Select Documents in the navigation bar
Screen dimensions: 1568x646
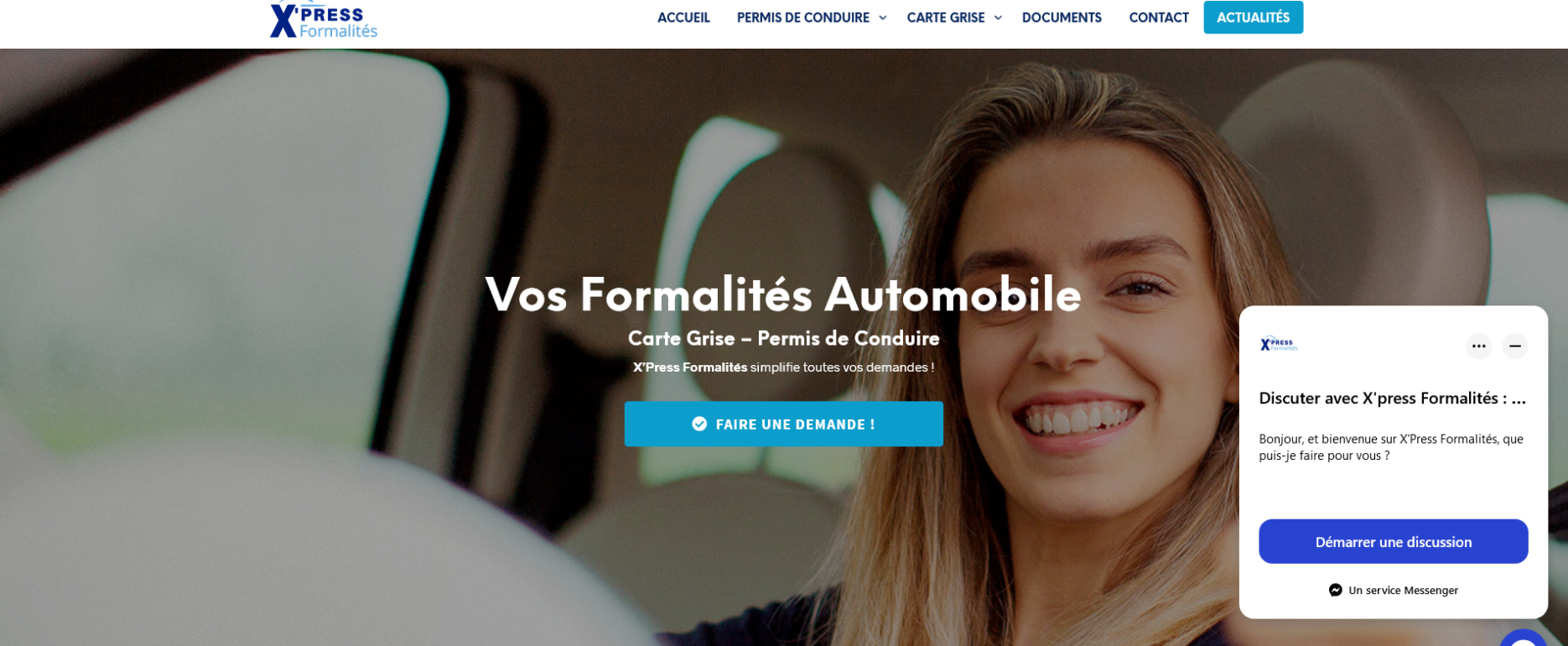(x=1062, y=18)
